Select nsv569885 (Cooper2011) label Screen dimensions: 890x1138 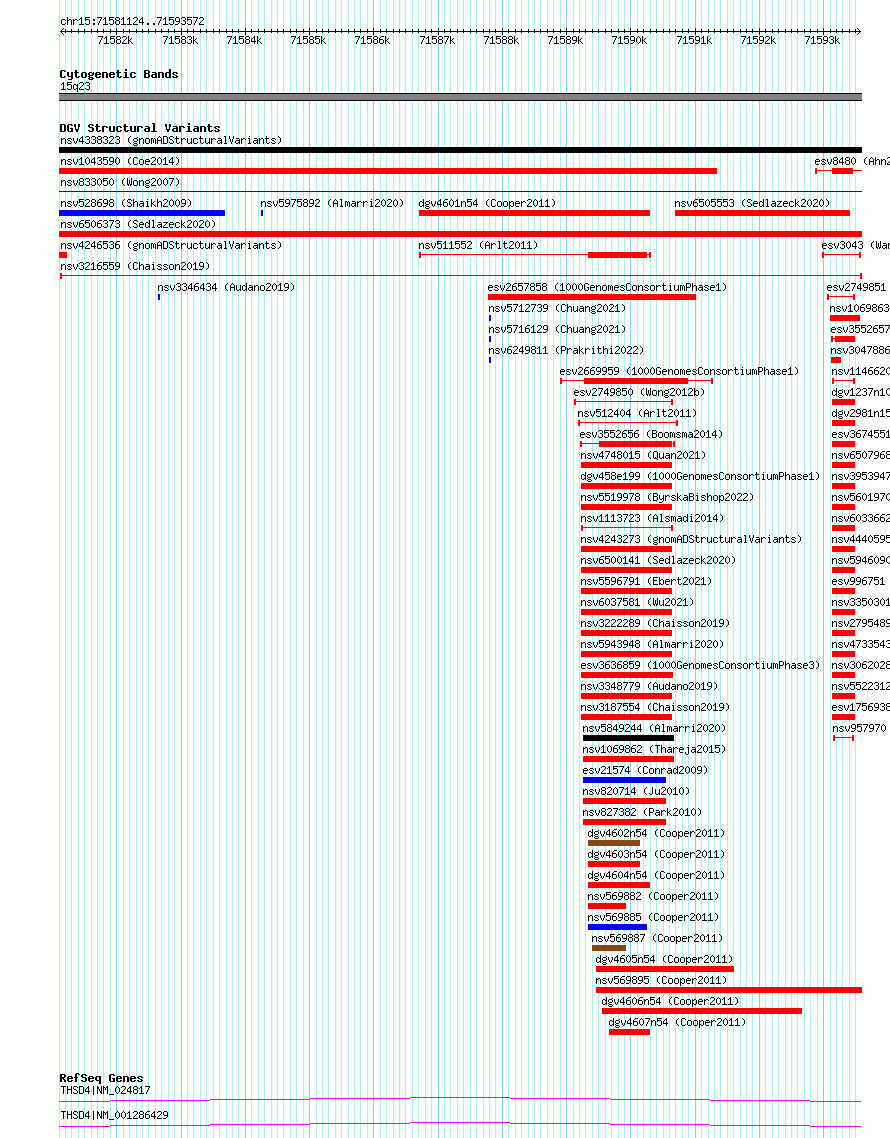pyautogui.click(x=653, y=919)
